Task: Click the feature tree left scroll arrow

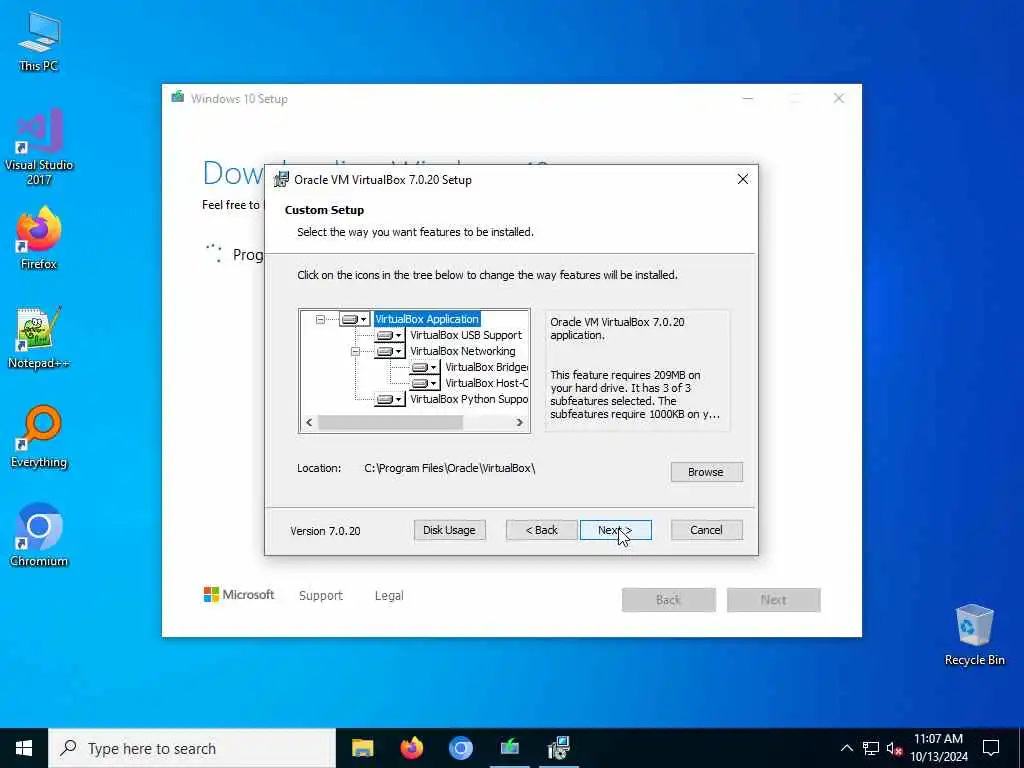Action: (x=309, y=423)
